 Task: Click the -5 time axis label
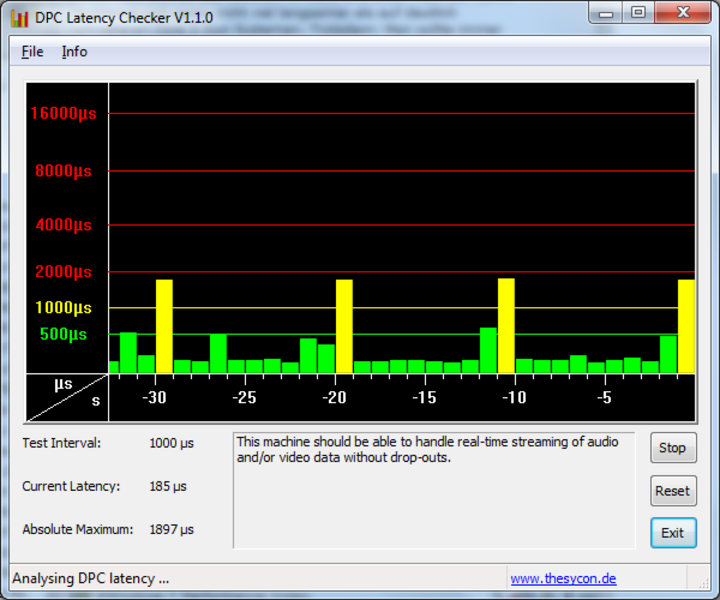pyautogui.click(x=604, y=398)
